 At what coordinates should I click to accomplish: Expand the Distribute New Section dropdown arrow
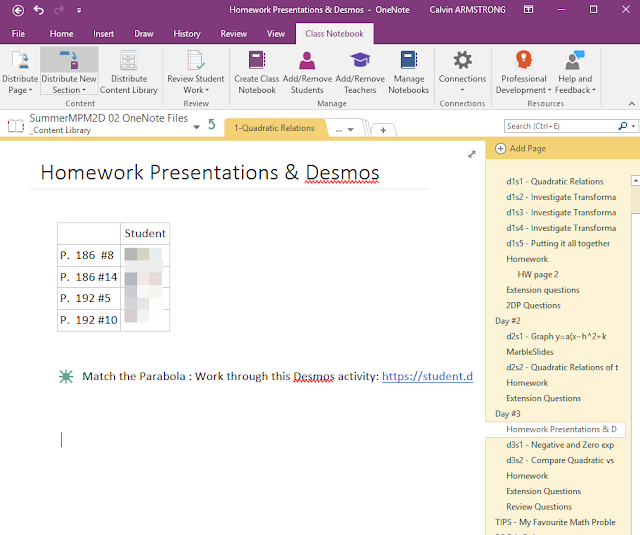[x=84, y=90]
